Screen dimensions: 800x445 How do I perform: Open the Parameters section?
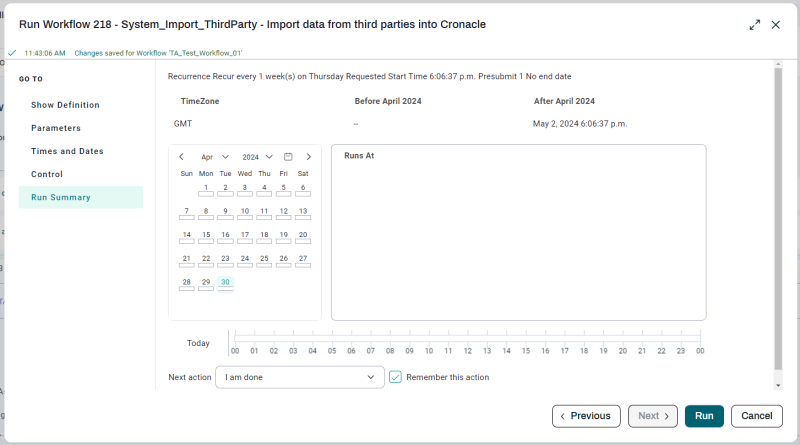point(56,128)
